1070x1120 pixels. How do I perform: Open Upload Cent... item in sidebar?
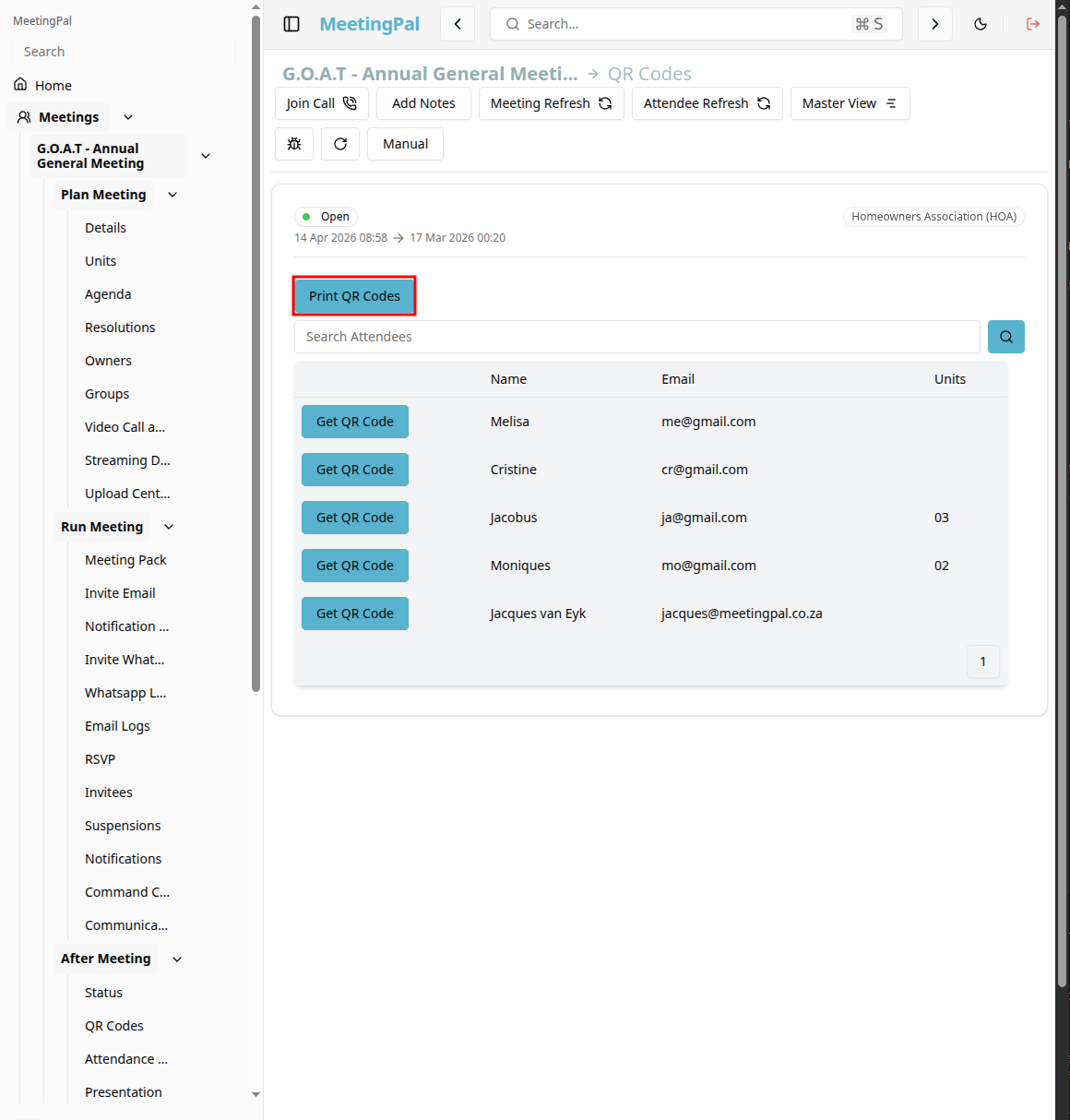coord(127,494)
